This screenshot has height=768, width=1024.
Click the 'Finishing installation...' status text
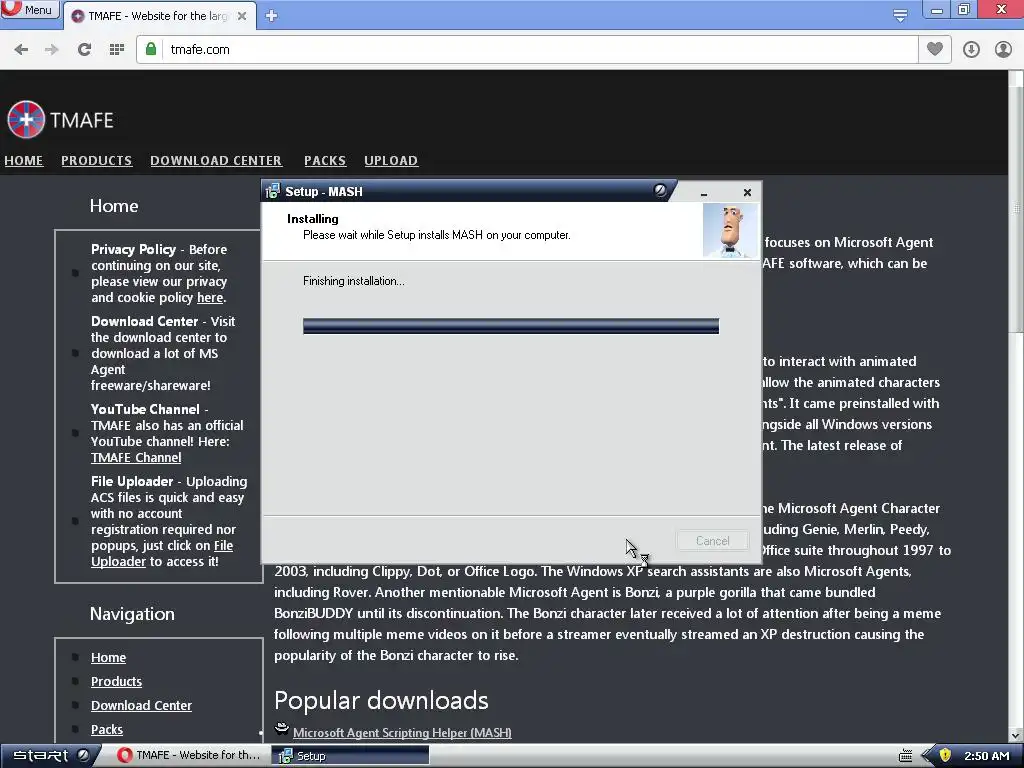pos(354,281)
